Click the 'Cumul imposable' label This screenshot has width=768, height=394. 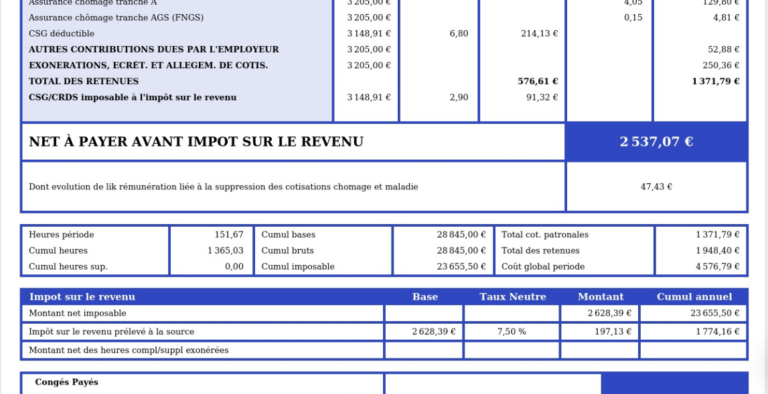point(298,267)
